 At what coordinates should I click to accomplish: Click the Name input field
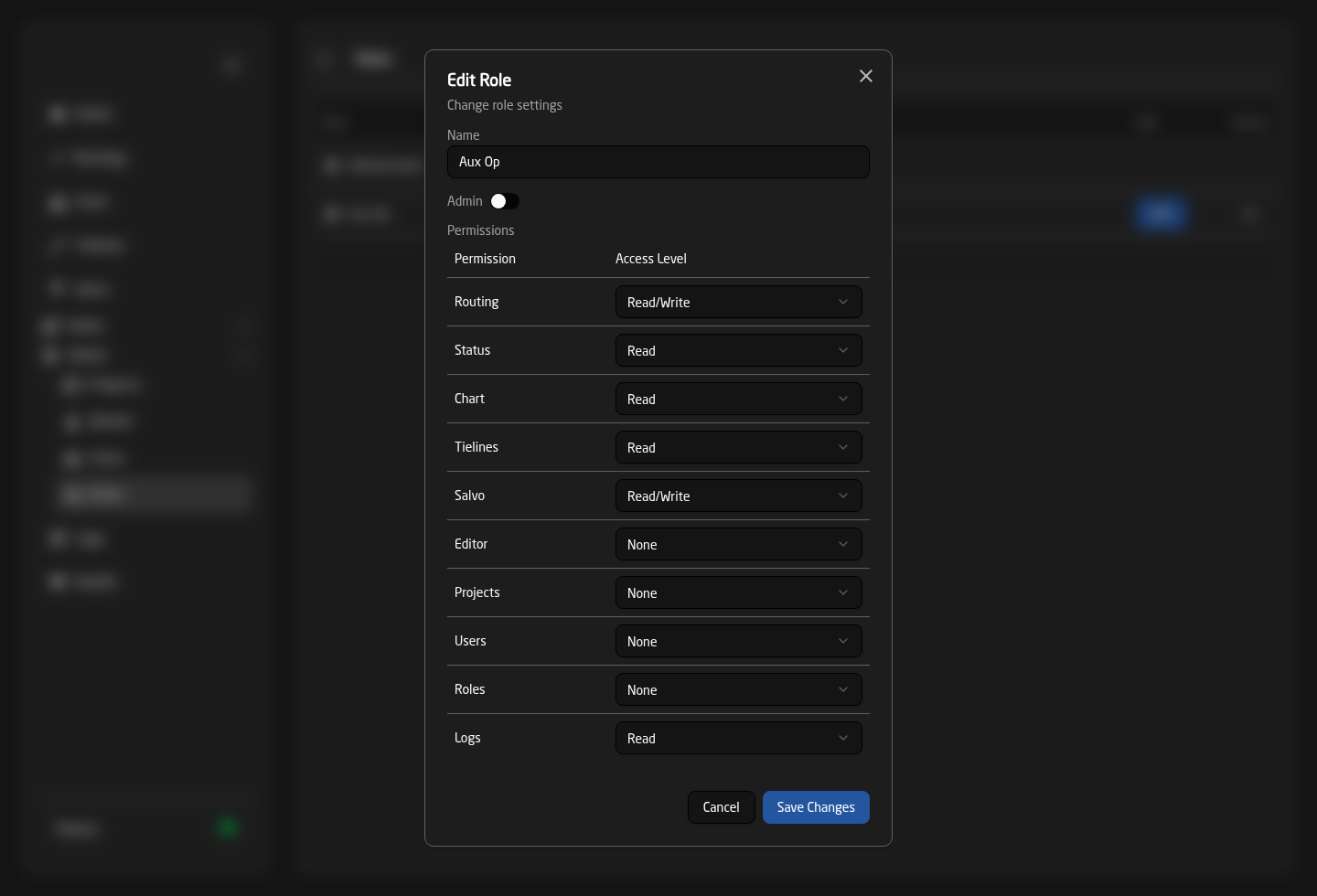pyautogui.click(x=658, y=162)
